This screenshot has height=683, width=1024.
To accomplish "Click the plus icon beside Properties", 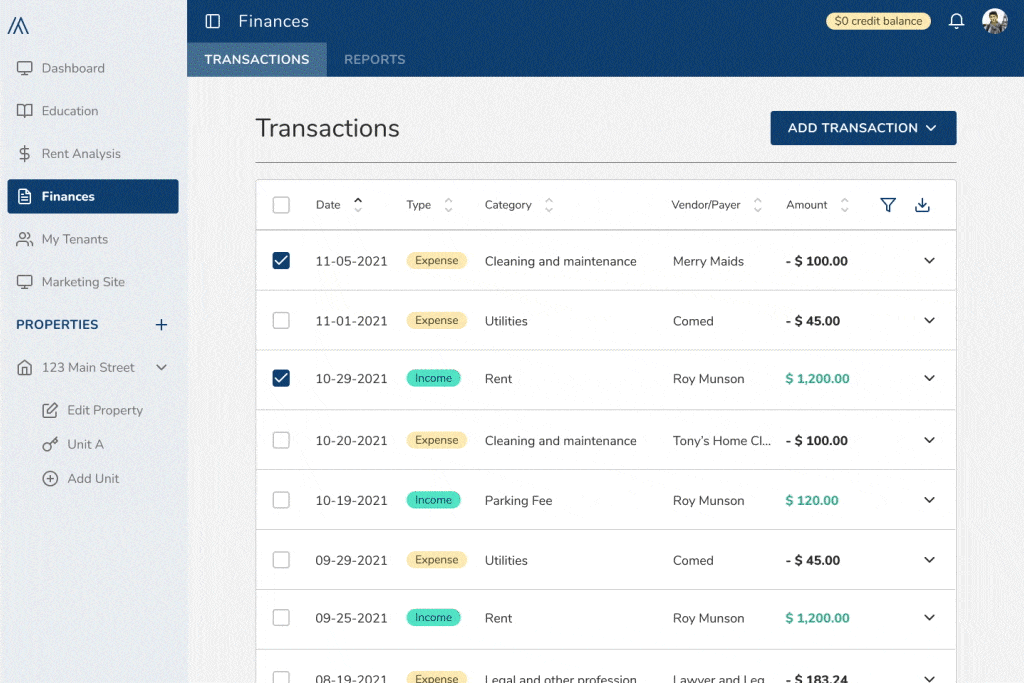I will coord(161,325).
